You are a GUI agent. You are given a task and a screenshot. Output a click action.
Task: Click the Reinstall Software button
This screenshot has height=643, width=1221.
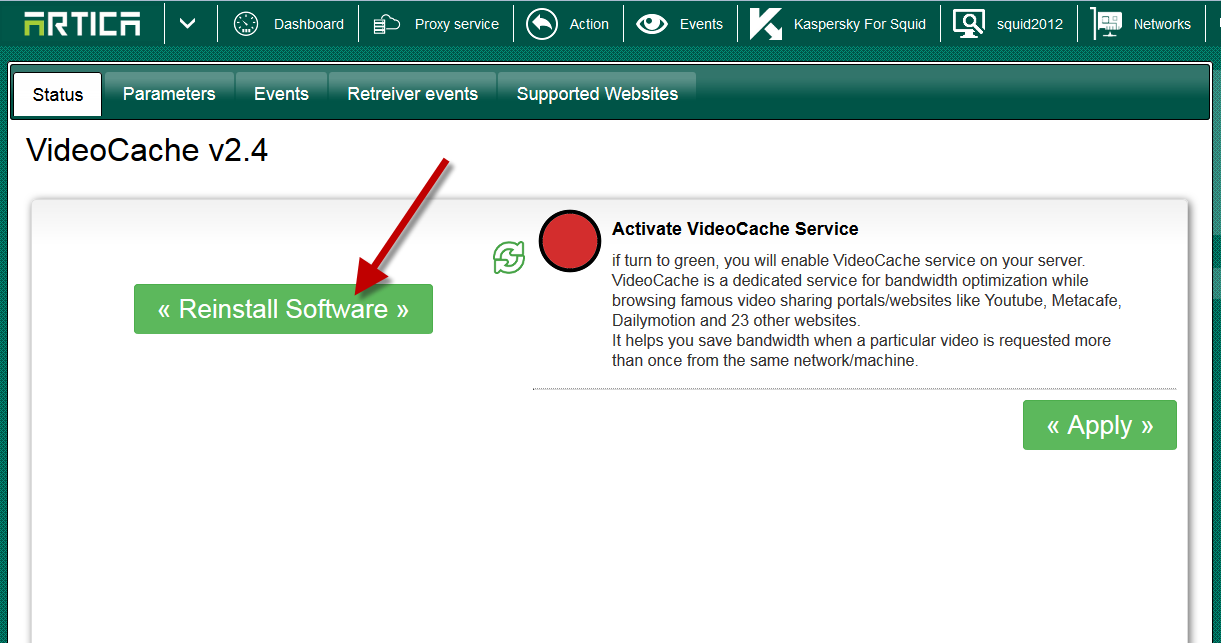click(x=283, y=309)
